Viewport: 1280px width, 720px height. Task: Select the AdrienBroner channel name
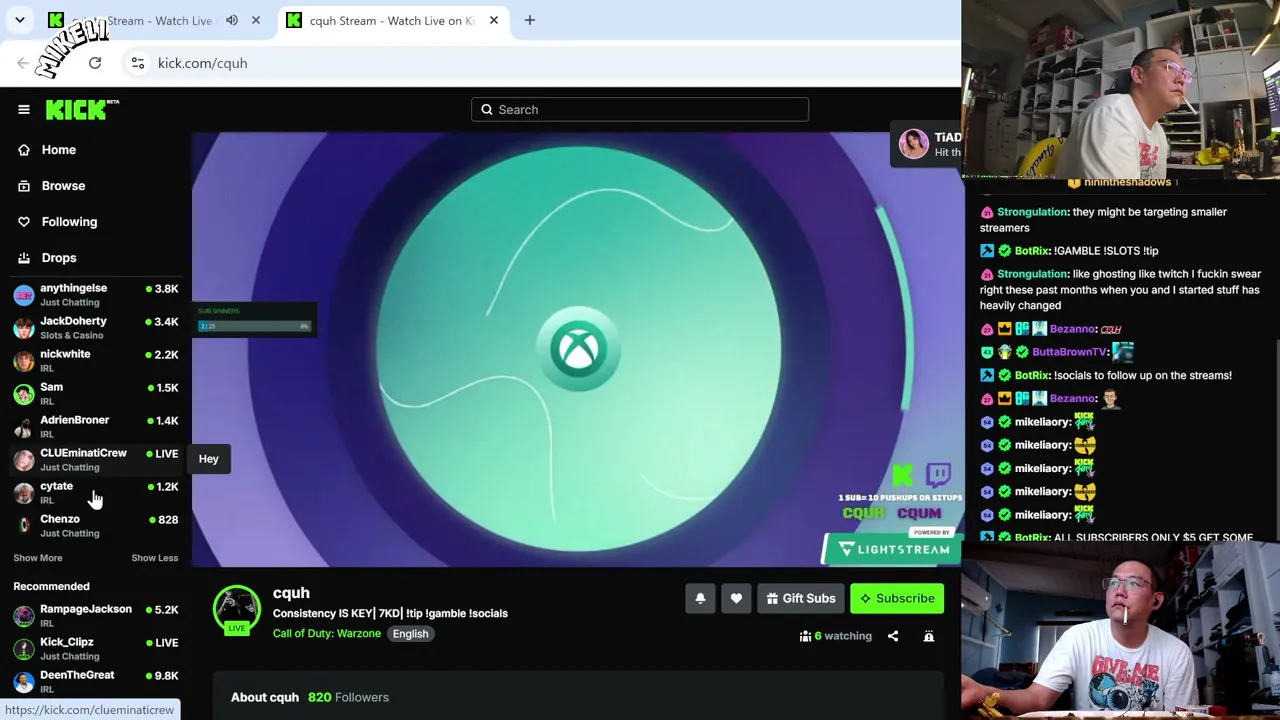[75, 420]
